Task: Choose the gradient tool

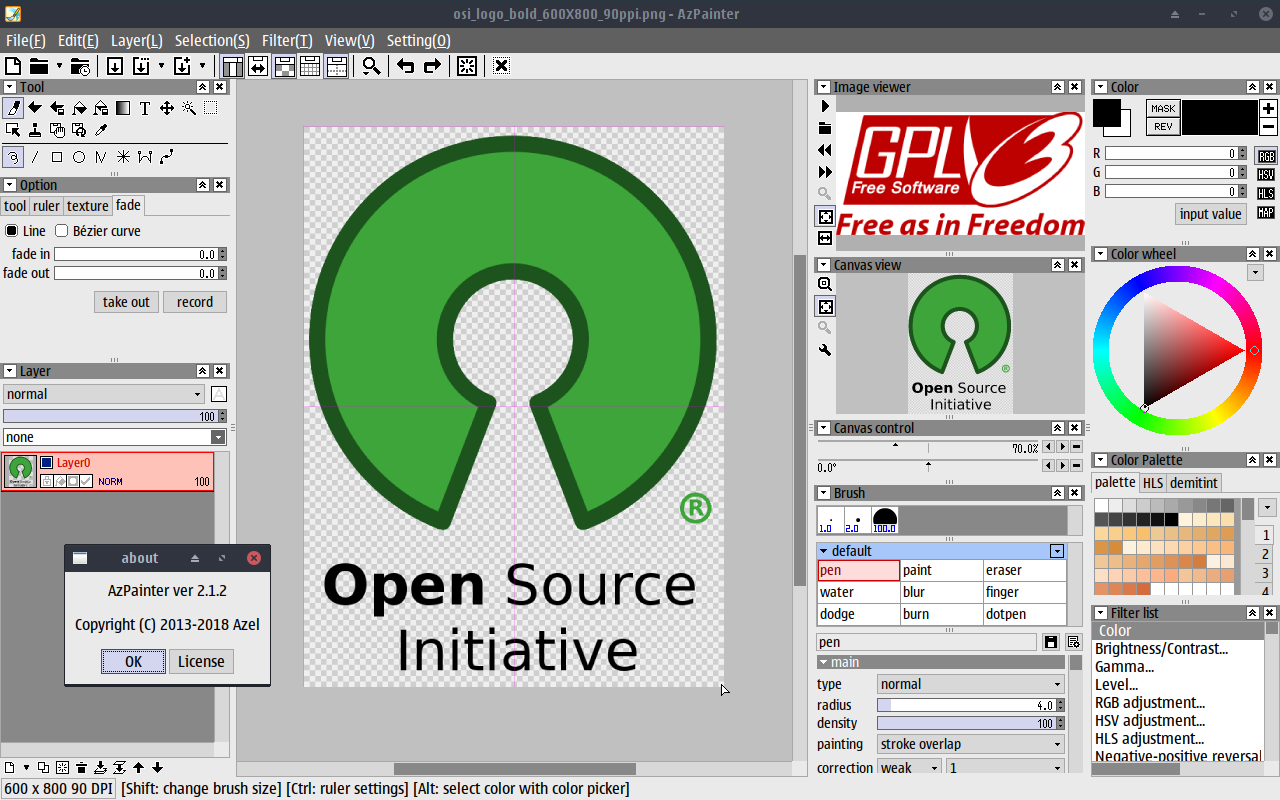Action: (123, 108)
